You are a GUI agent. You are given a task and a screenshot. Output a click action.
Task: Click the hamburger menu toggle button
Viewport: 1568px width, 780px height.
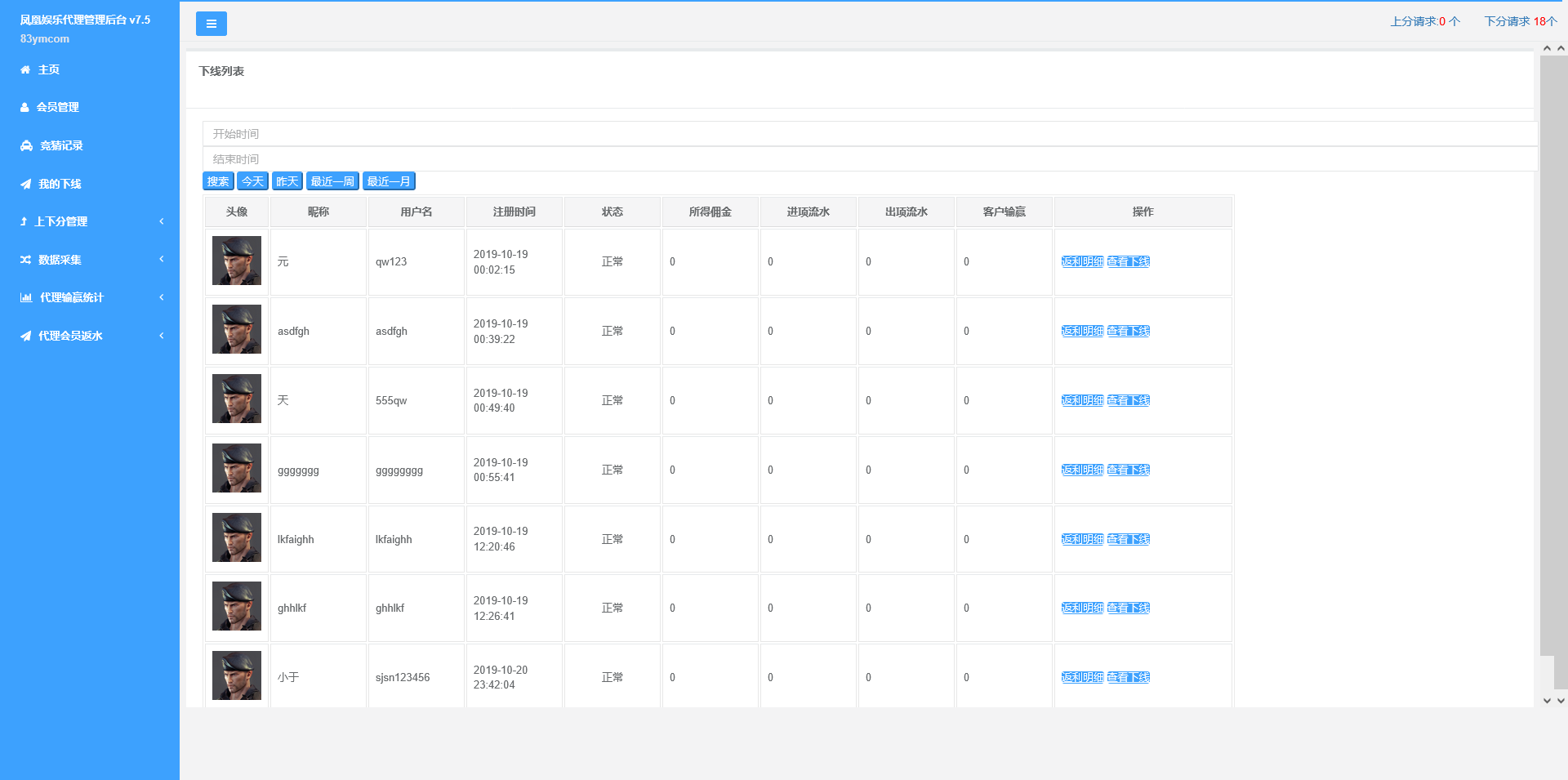[x=211, y=24]
